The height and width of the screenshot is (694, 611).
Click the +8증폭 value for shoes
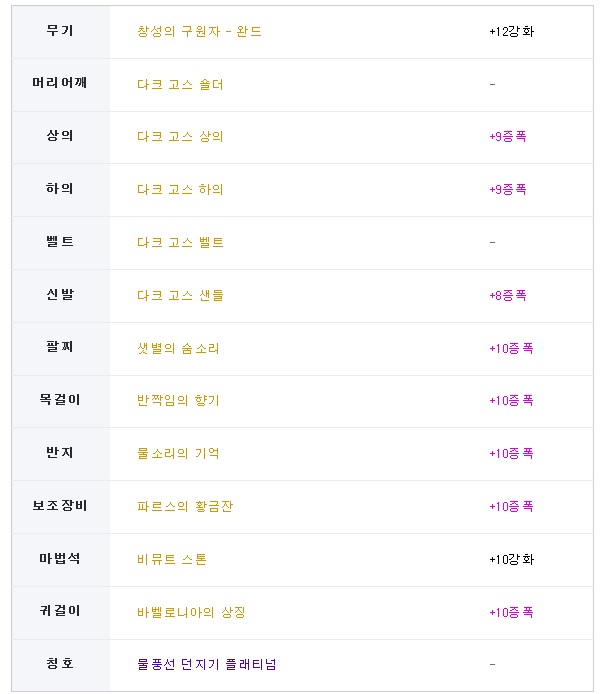click(508, 295)
